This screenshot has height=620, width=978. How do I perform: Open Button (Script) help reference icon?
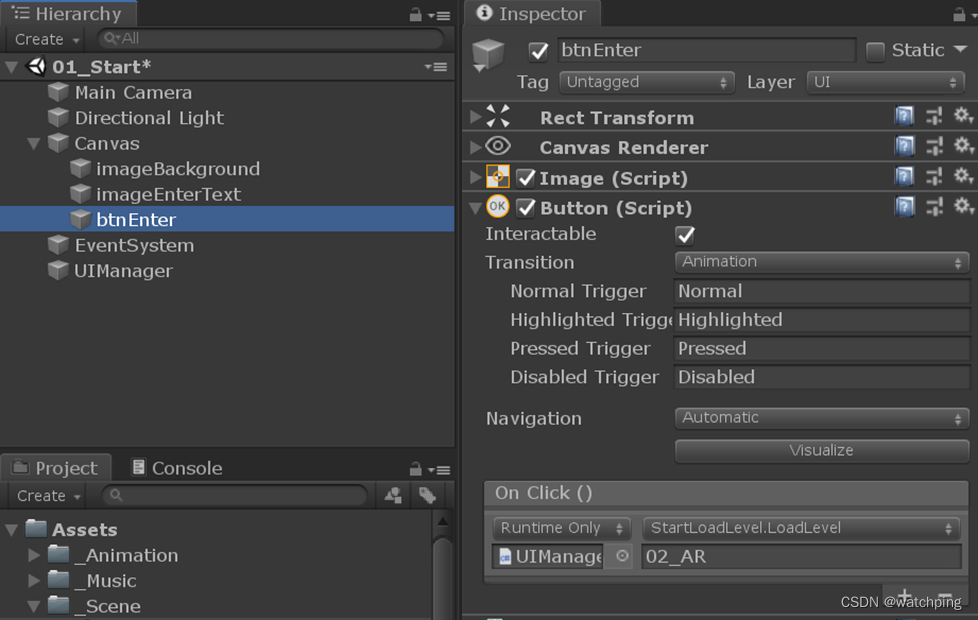tap(904, 206)
